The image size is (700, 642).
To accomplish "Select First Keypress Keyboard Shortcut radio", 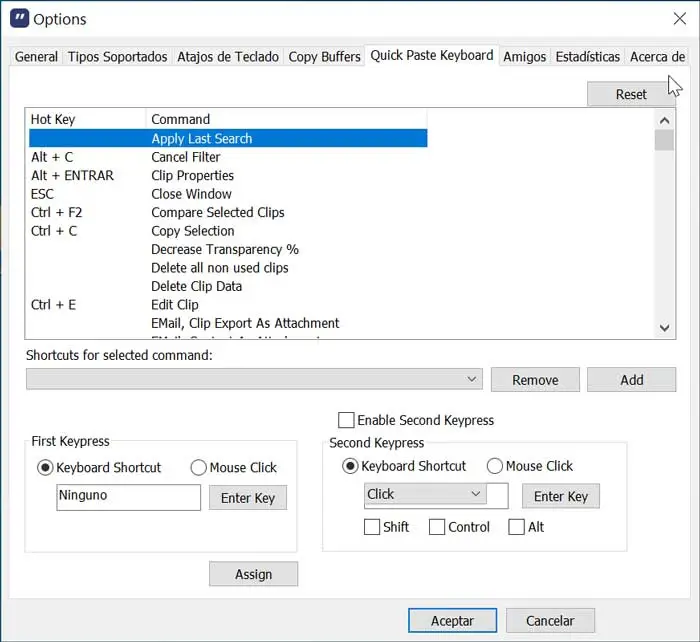I will click(x=46, y=468).
